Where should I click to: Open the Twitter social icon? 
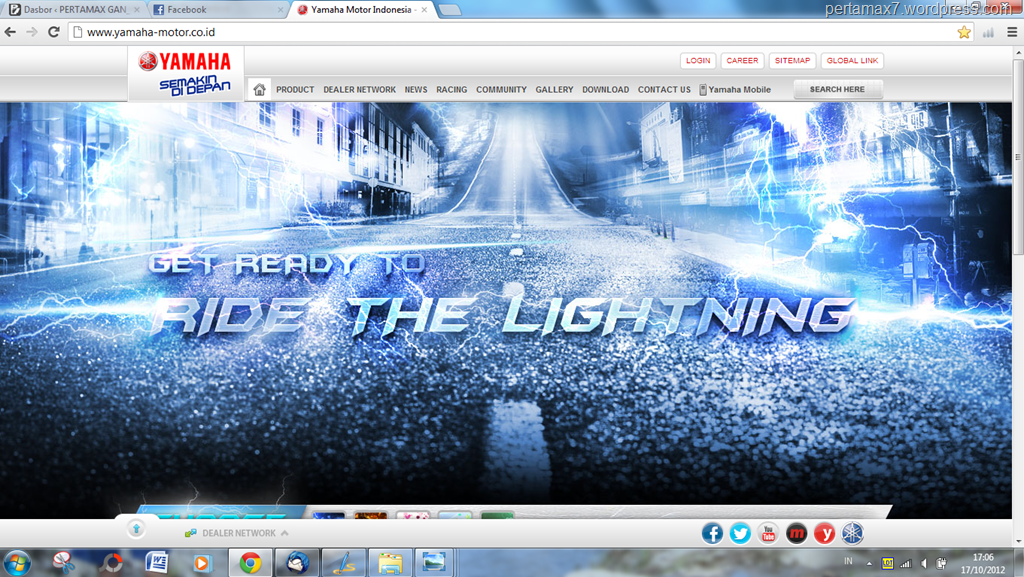[x=740, y=533]
